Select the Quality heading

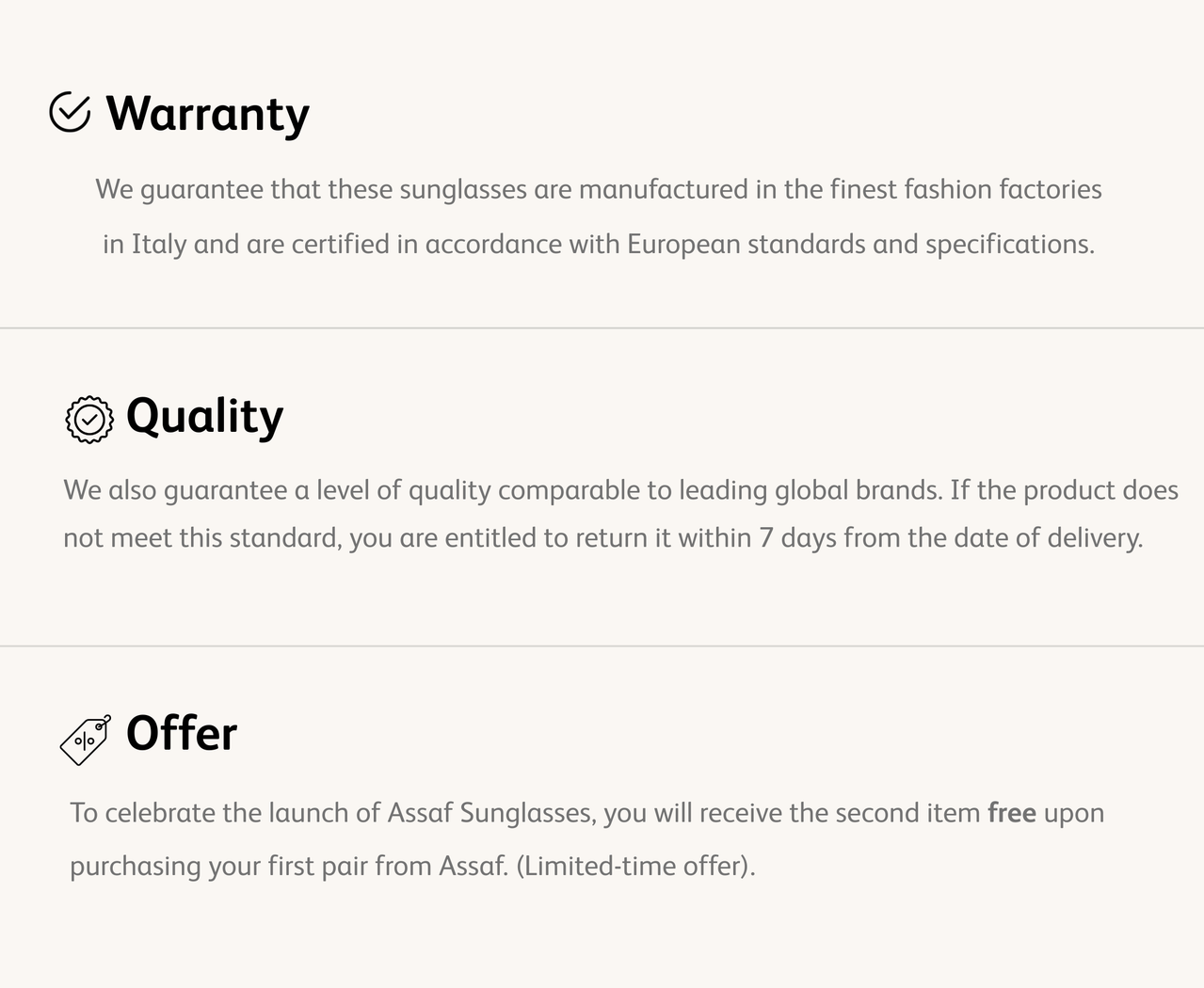pos(204,416)
